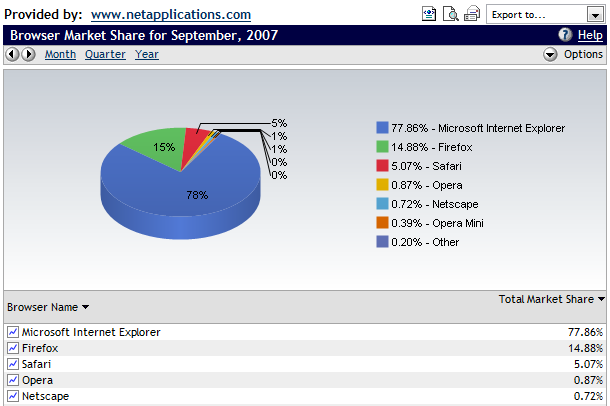The image size is (610, 406).
Task: Expand the Options arrow button
Action: [x=550, y=54]
